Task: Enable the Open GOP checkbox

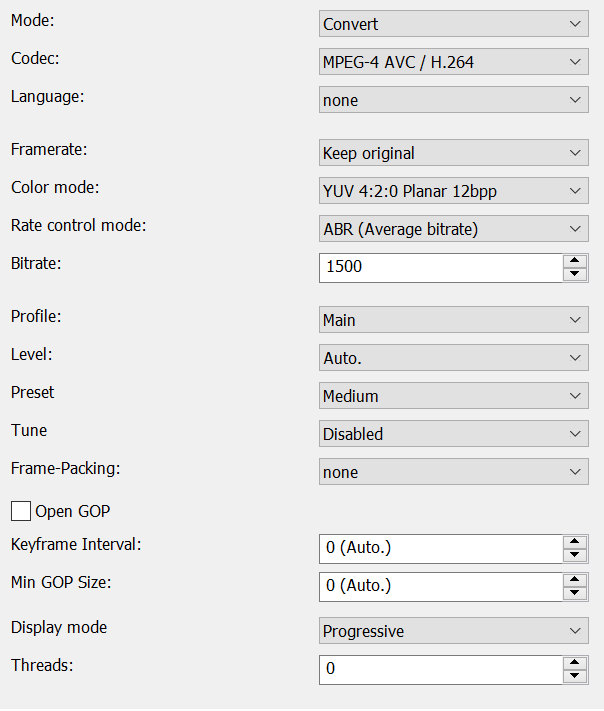Action: pos(21,511)
